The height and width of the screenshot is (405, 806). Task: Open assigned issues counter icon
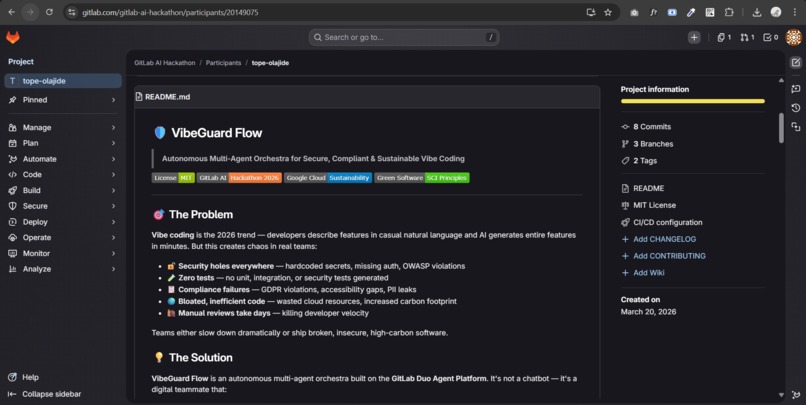pyautogui.click(x=724, y=37)
